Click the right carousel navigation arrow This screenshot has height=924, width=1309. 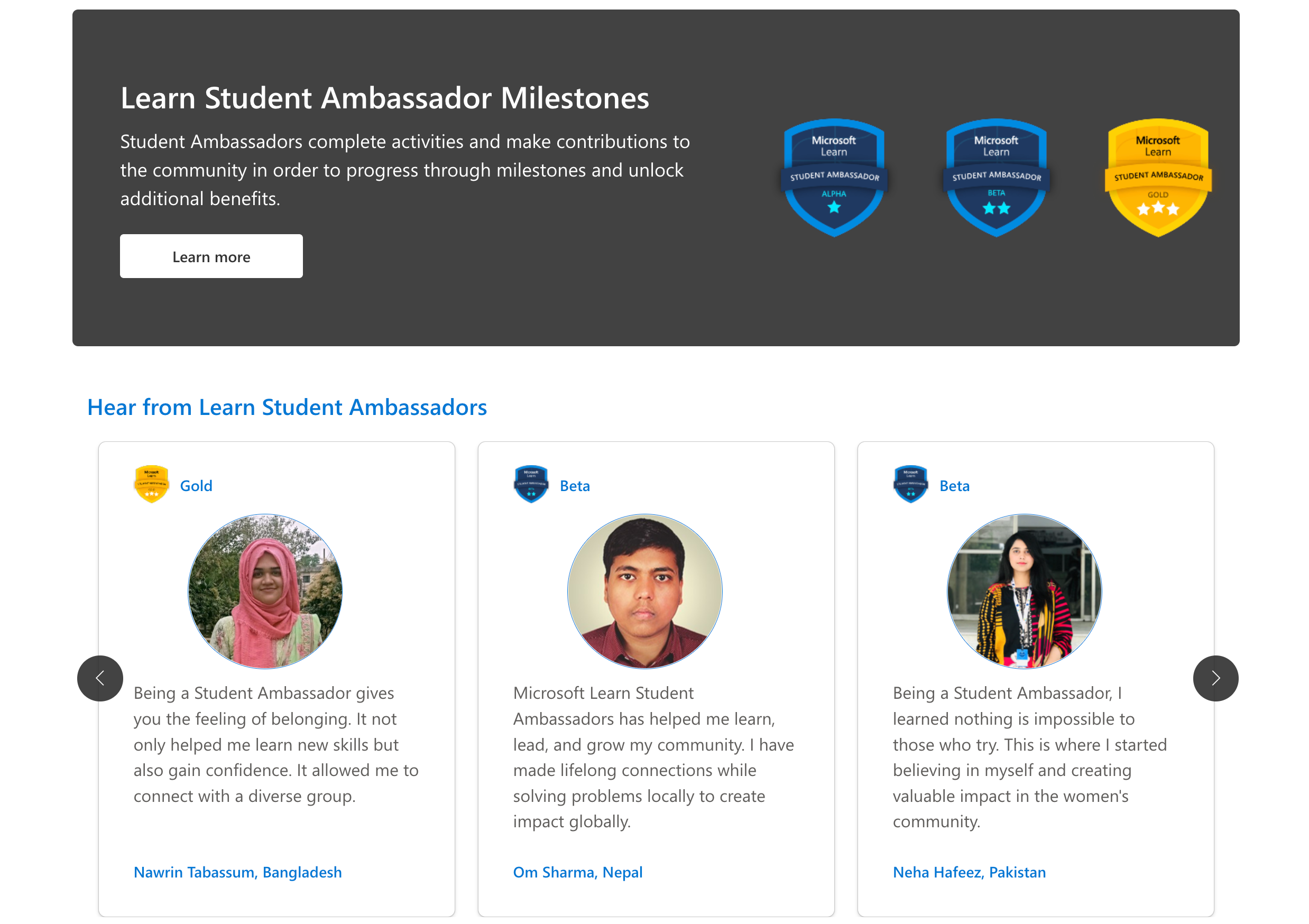coord(1215,678)
